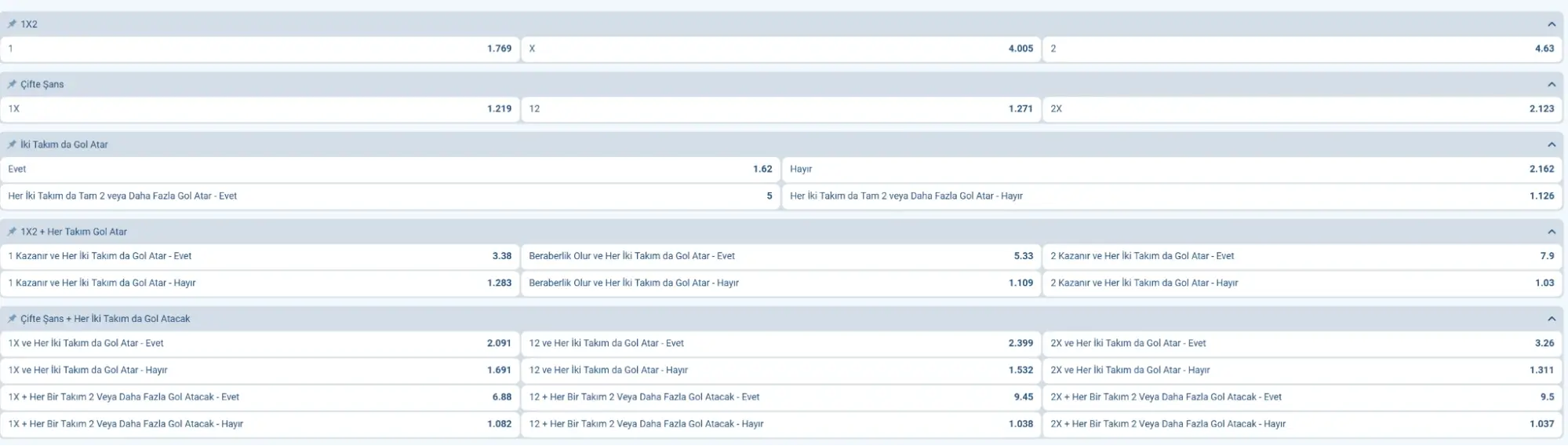Screen dimensions: 1568x446
Task: Pick away win at 4.63
Action: (x=1302, y=49)
